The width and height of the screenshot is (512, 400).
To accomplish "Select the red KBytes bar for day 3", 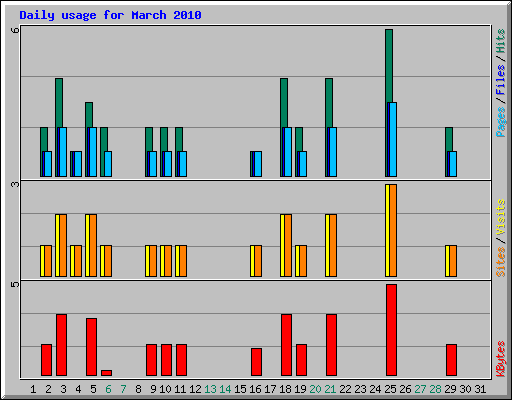I will tap(61, 345).
